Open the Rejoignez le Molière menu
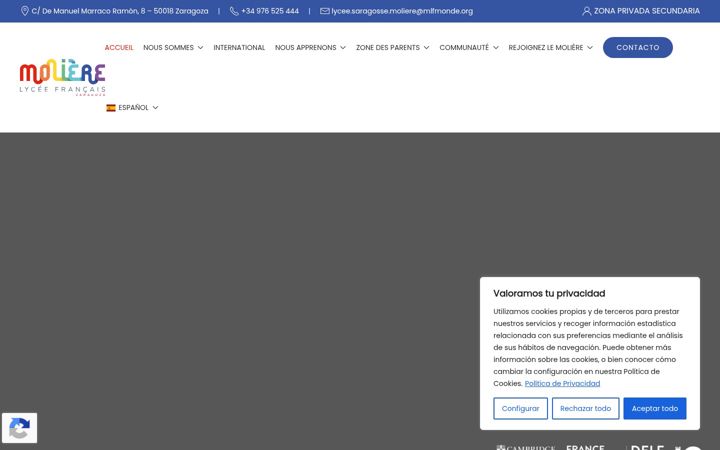The image size is (720, 450). [x=546, y=47]
